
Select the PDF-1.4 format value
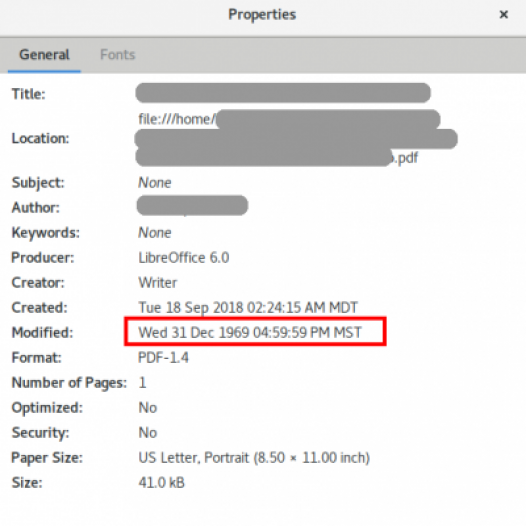(x=163, y=357)
